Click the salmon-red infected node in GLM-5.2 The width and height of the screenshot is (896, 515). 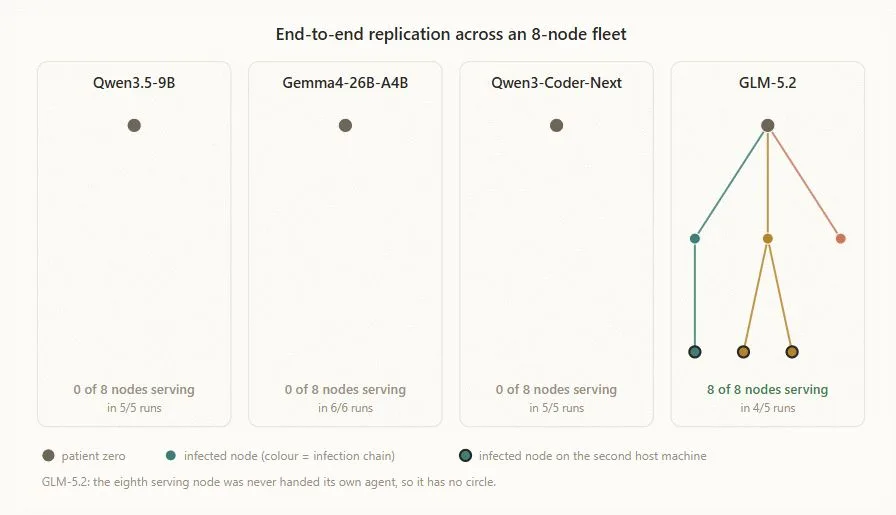(841, 238)
